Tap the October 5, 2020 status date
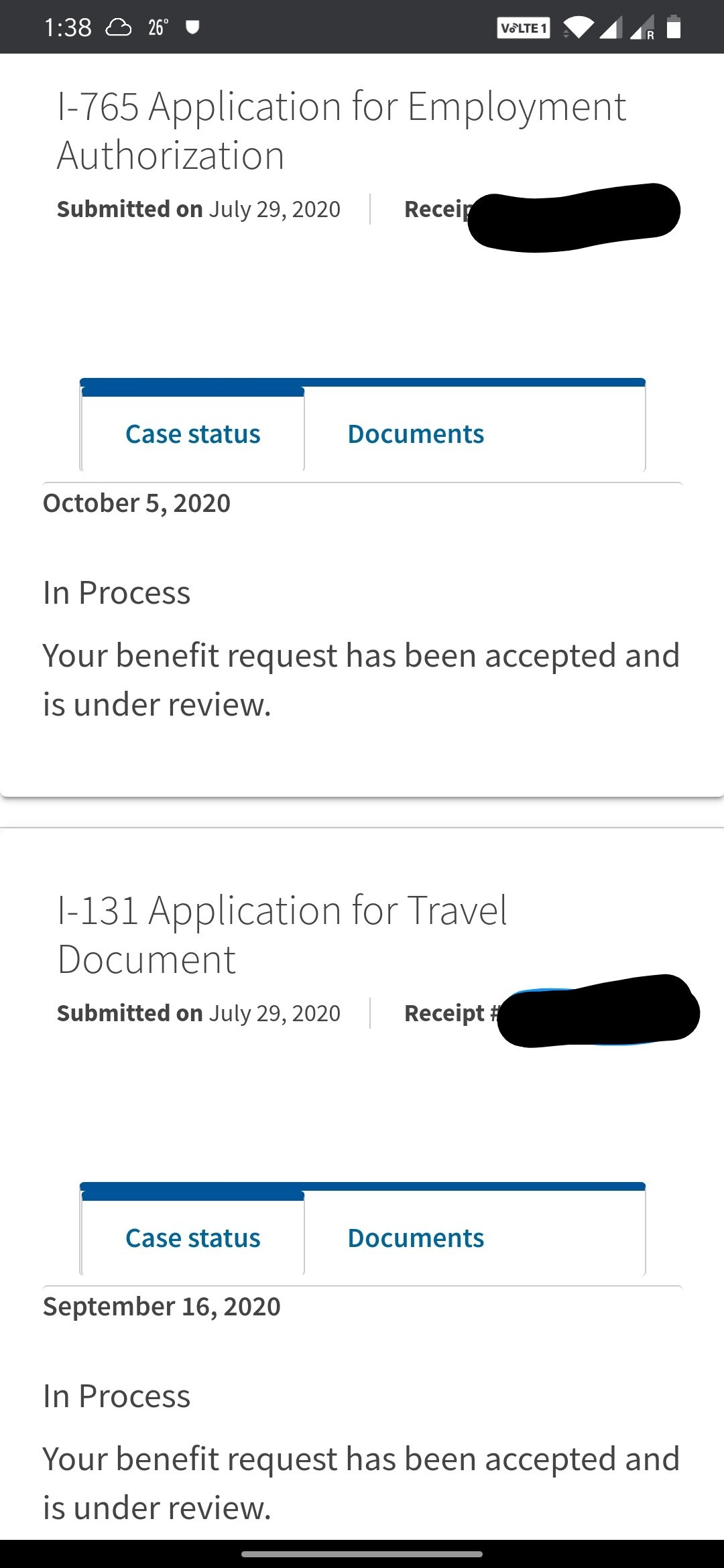This screenshot has height=1568, width=724. pyautogui.click(x=137, y=503)
